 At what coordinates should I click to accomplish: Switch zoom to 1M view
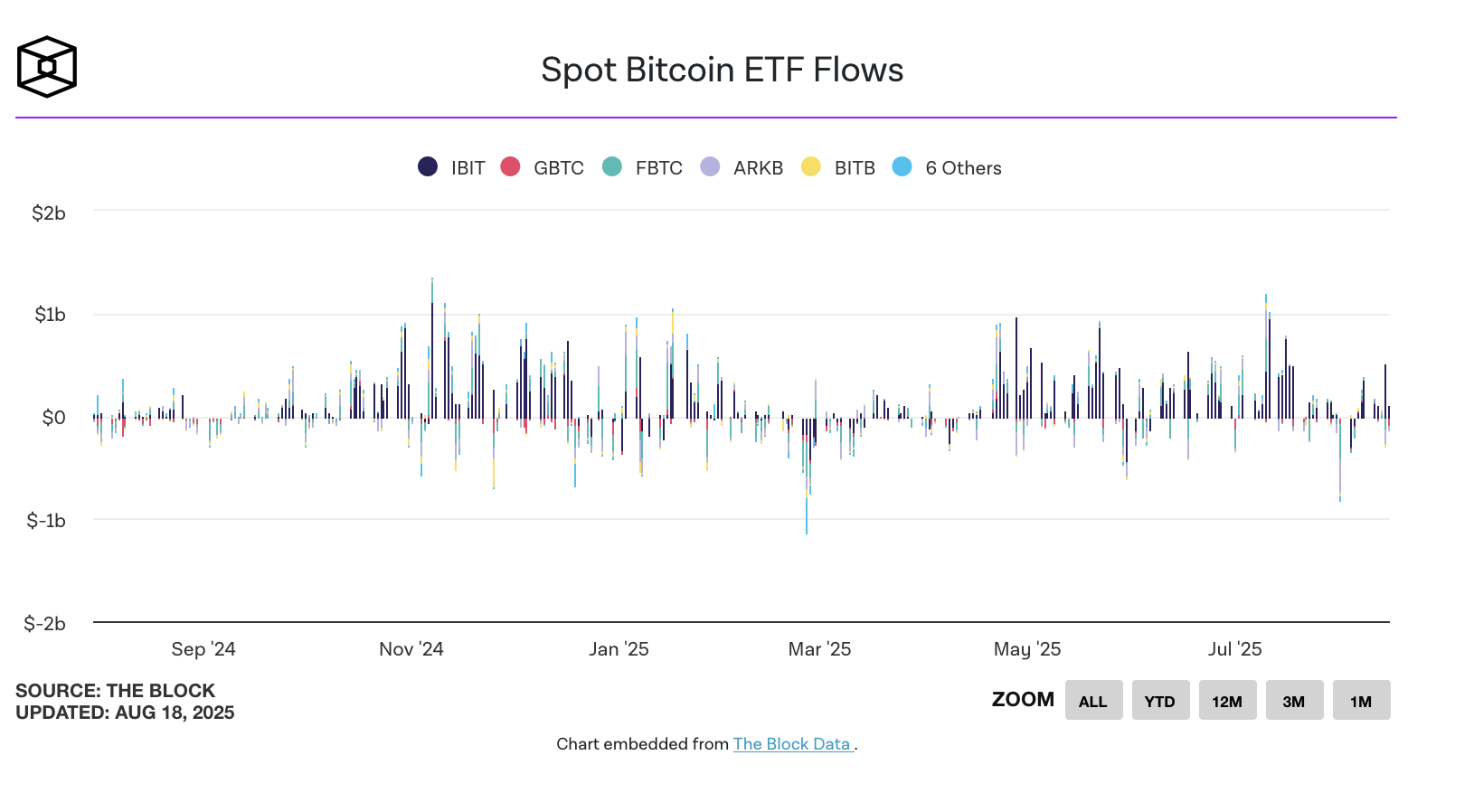point(1361,700)
